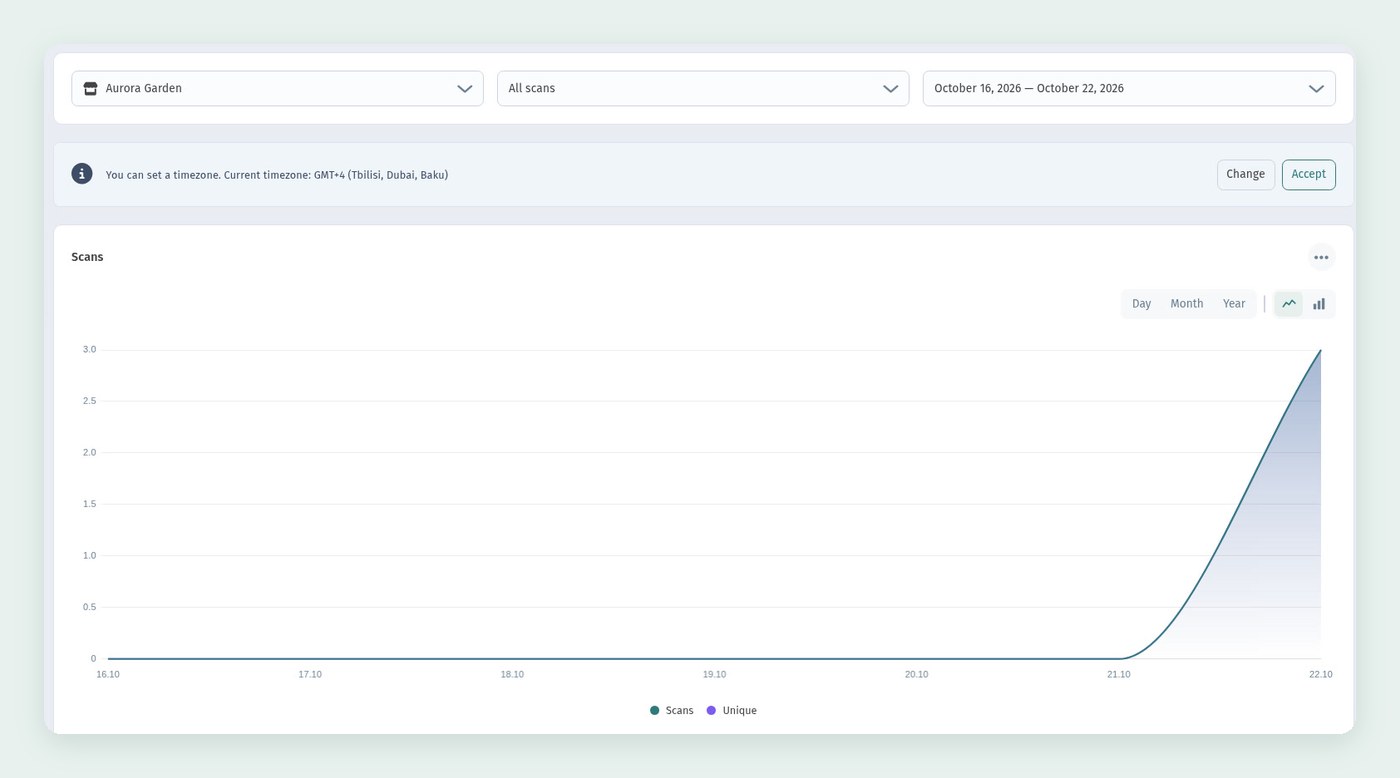Viewport: 1400px width, 778px height.
Task: Open the All scans filter dropdown
Action: [x=703, y=88]
